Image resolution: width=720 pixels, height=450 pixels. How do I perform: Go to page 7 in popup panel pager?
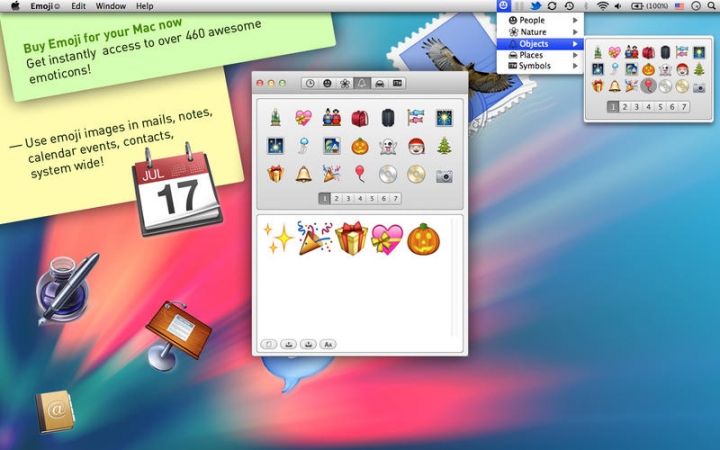pyautogui.click(x=684, y=107)
